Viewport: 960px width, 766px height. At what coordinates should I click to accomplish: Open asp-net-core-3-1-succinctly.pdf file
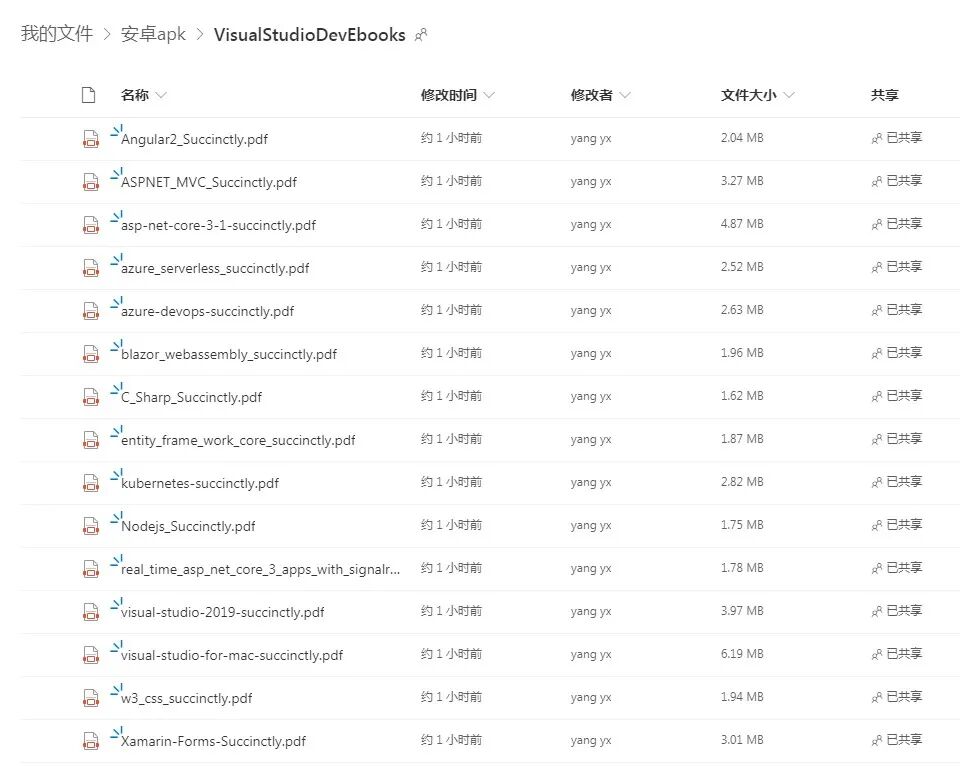(218, 225)
